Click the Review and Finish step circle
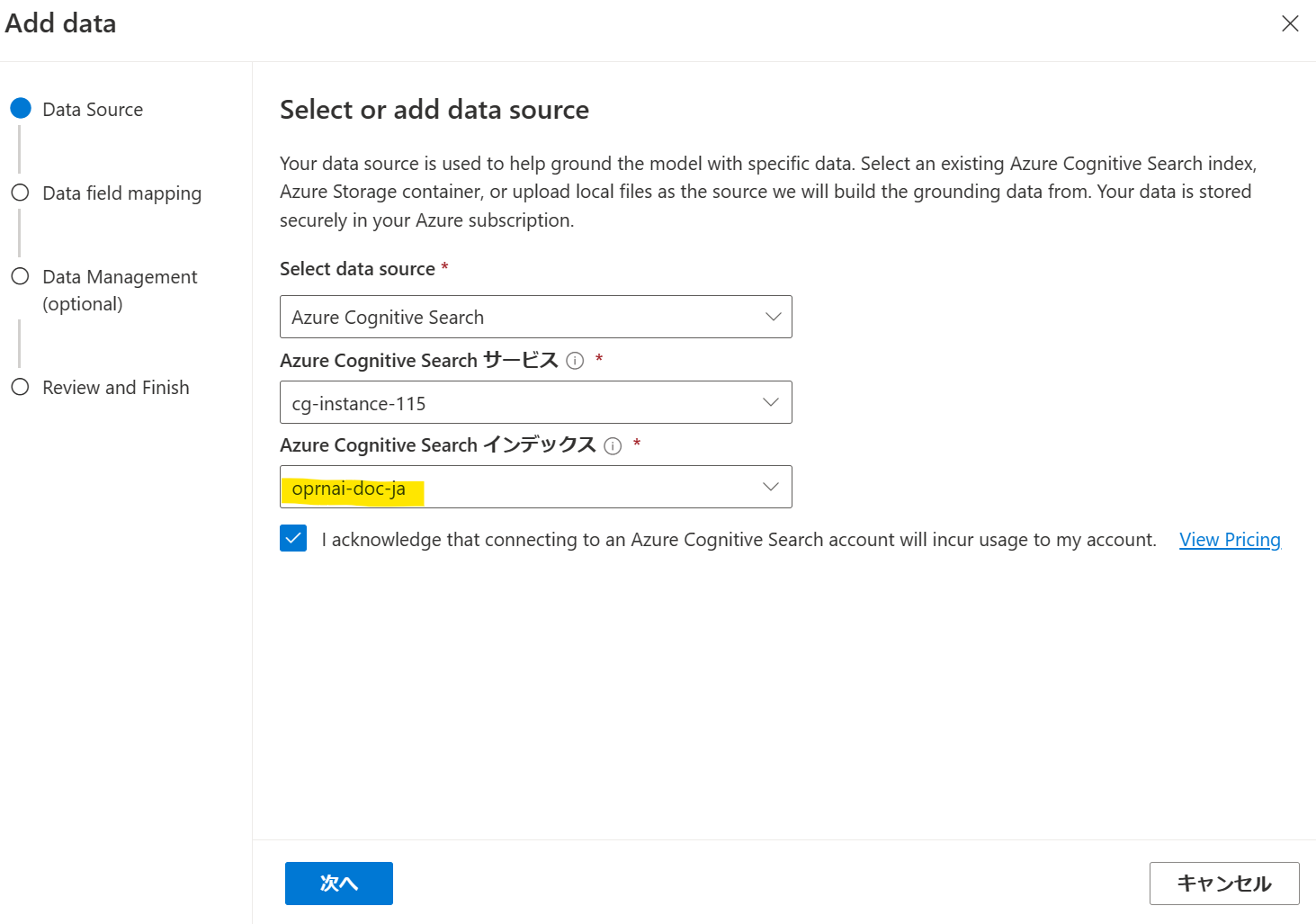Image resolution: width=1316 pixels, height=924 pixels. point(20,387)
